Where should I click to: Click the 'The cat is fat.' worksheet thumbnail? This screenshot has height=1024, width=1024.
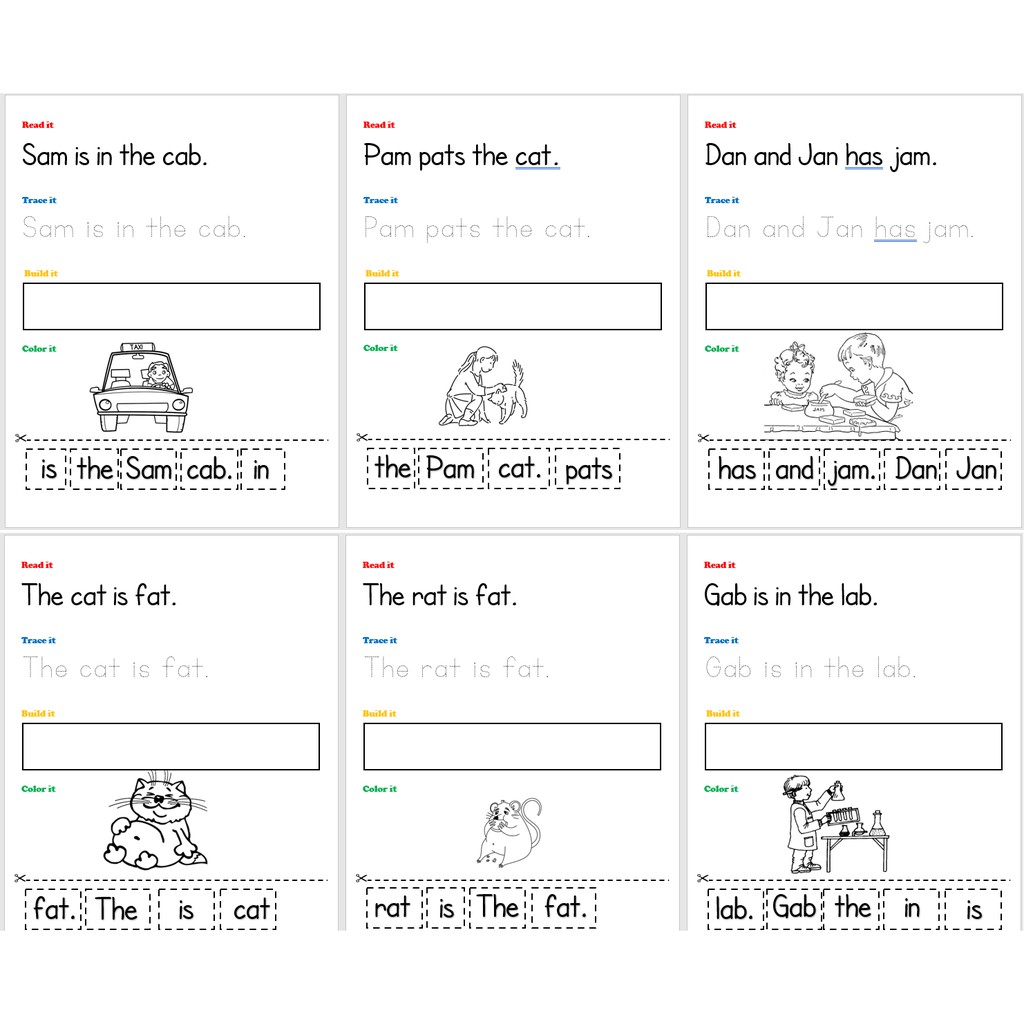point(171,732)
